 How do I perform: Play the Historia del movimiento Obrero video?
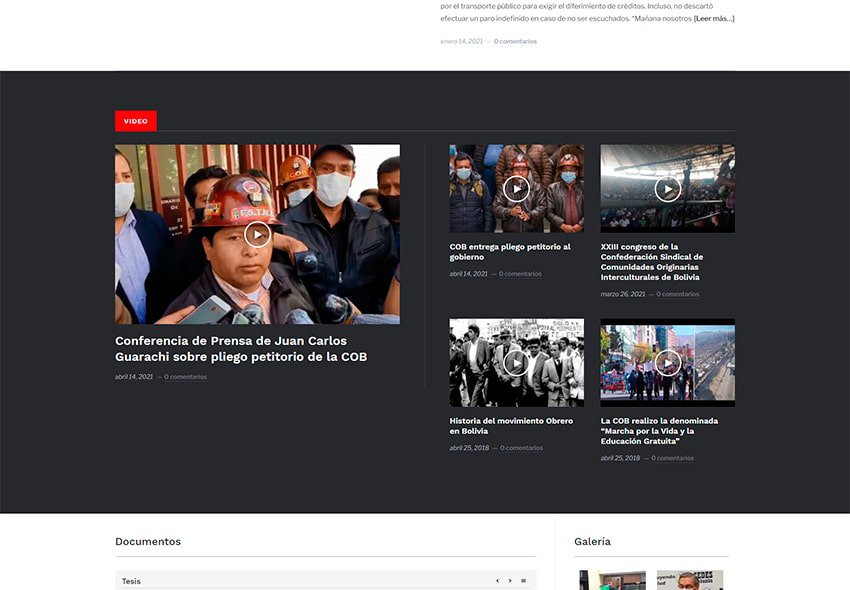click(516, 363)
